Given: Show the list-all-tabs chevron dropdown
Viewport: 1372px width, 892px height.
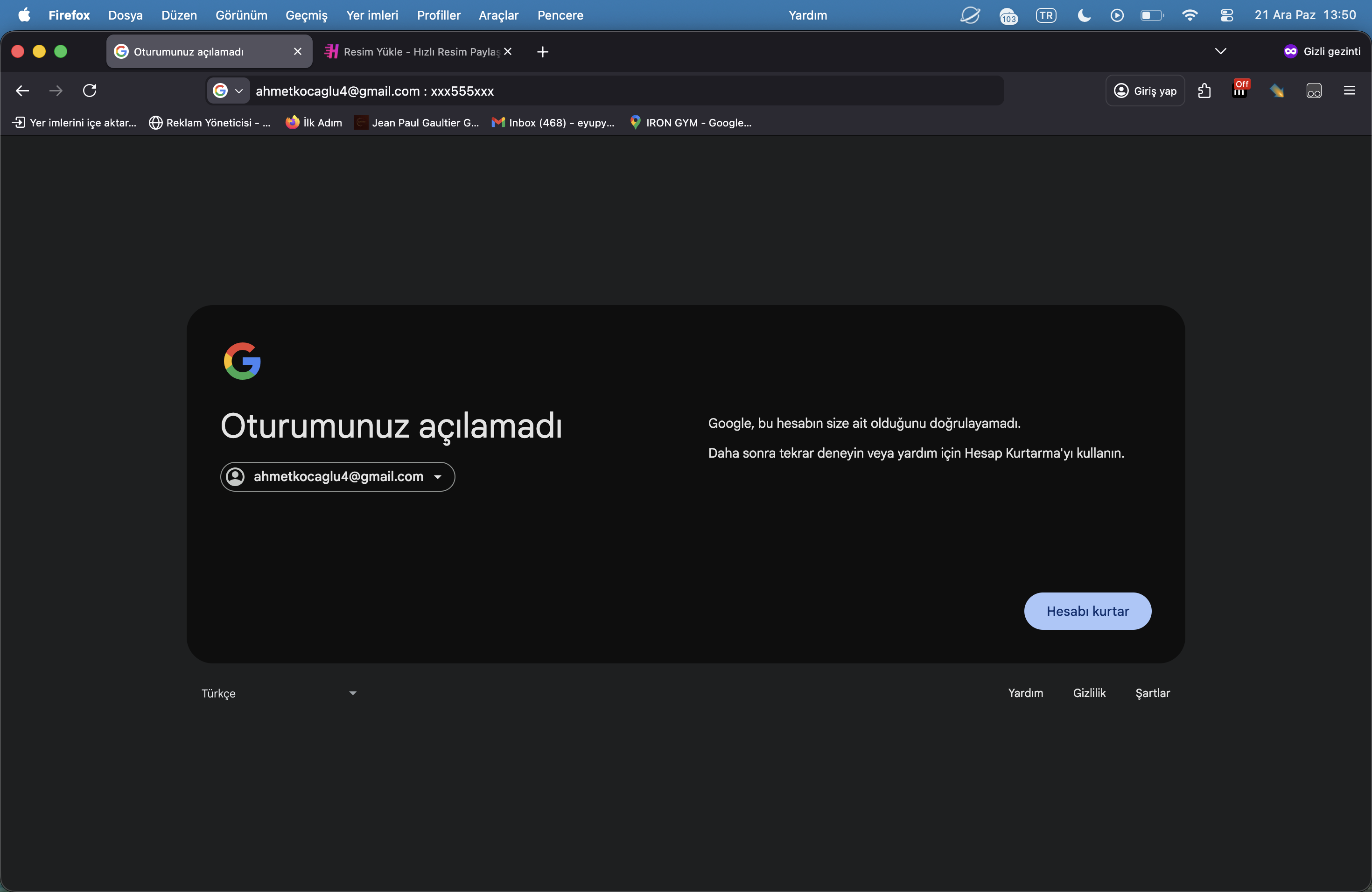Looking at the screenshot, I should click(1220, 51).
